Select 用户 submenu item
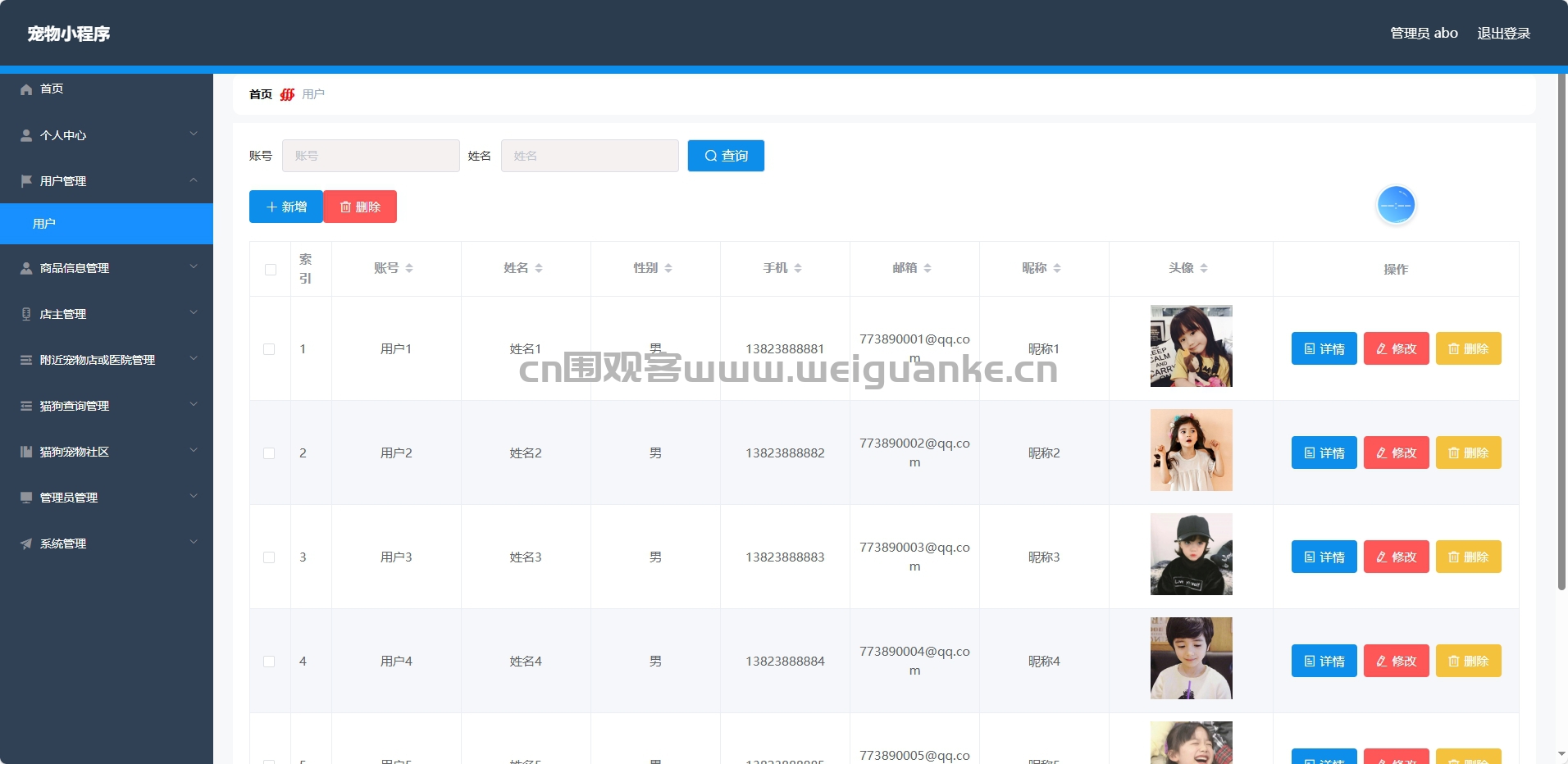This screenshot has height=764, width=1568. [107, 224]
